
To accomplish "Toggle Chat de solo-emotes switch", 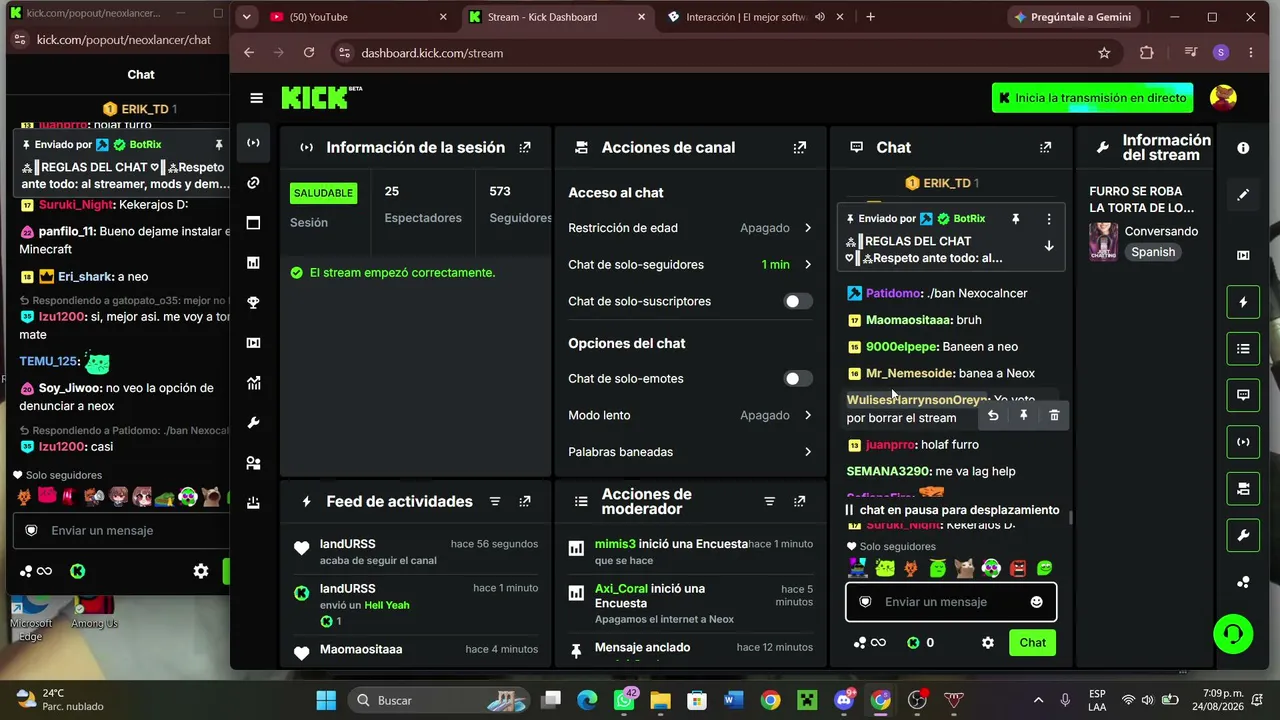I will (x=797, y=379).
